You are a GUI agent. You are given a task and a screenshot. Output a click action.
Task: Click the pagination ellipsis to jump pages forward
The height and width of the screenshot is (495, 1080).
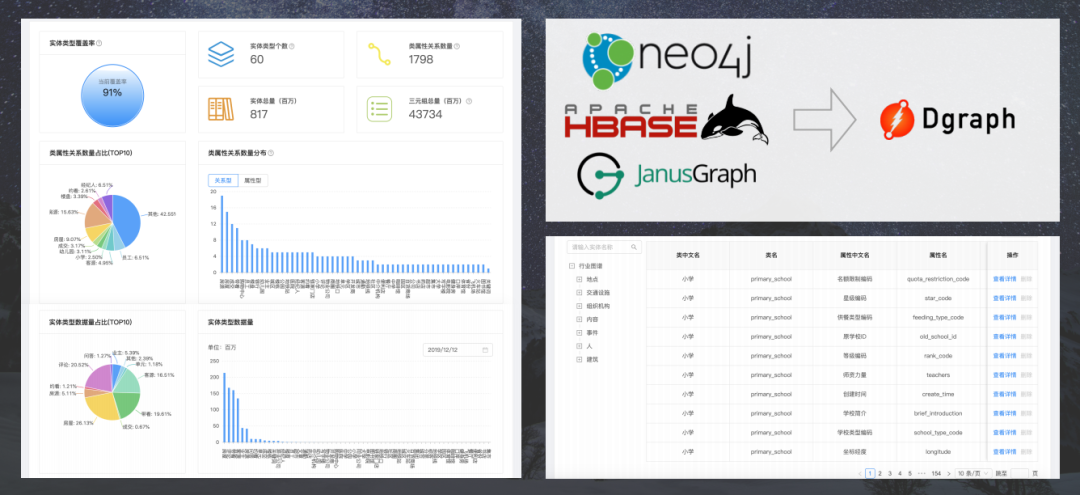[x=922, y=474]
